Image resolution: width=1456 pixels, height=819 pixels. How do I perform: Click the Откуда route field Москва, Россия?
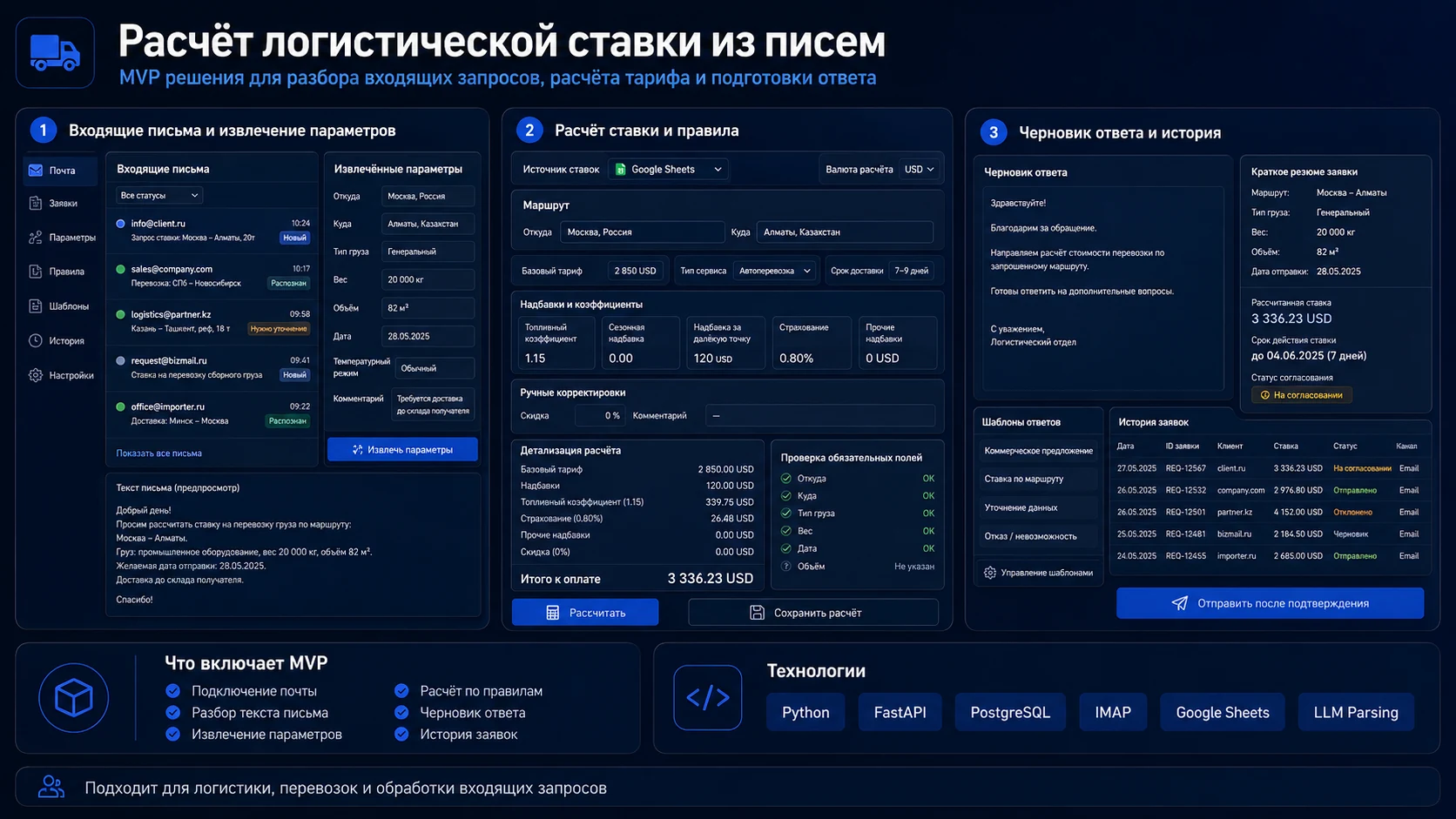(x=642, y=232)
